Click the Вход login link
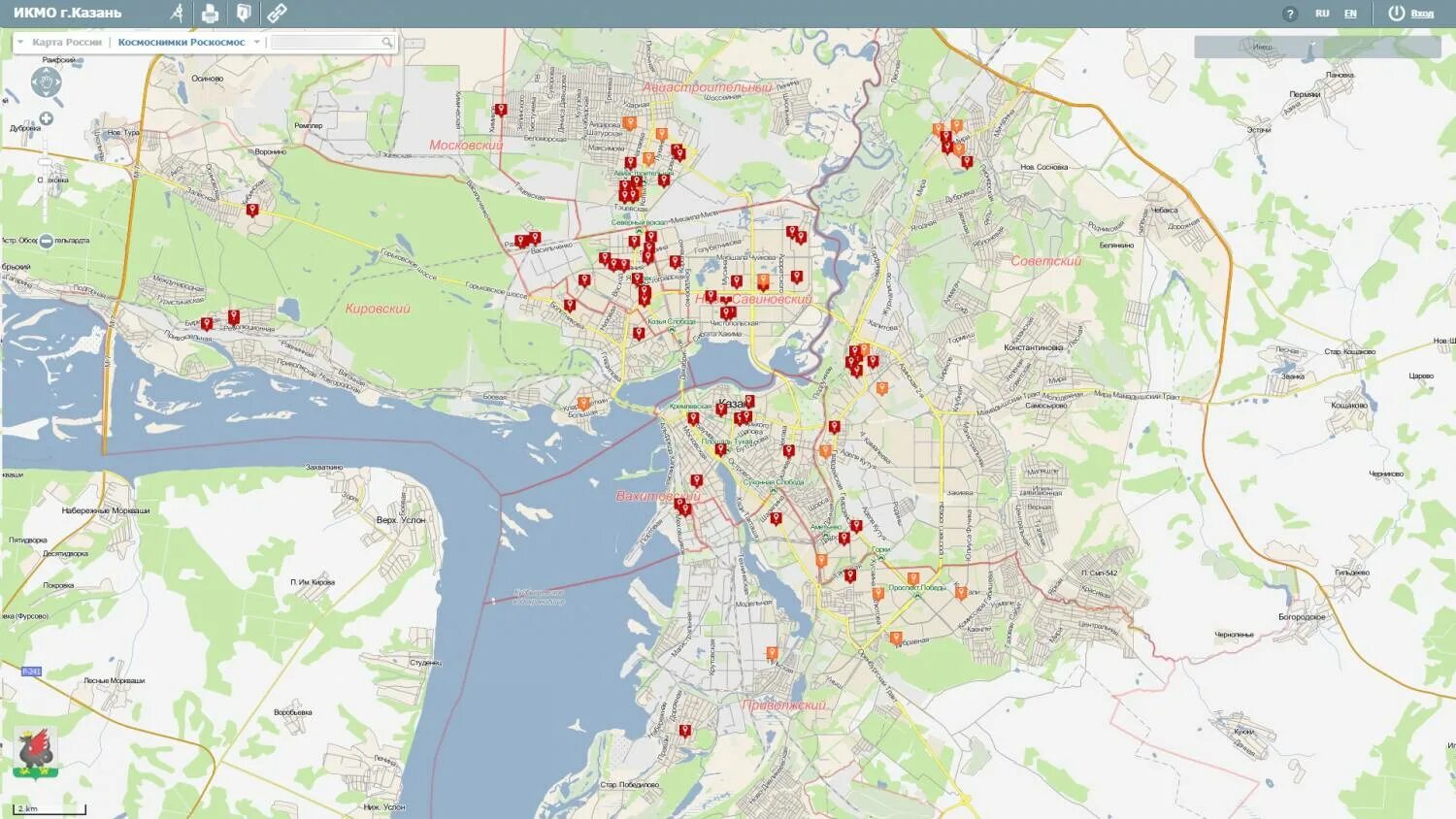This screenshot has width=1456, height=819. [x=1422, y=14]
